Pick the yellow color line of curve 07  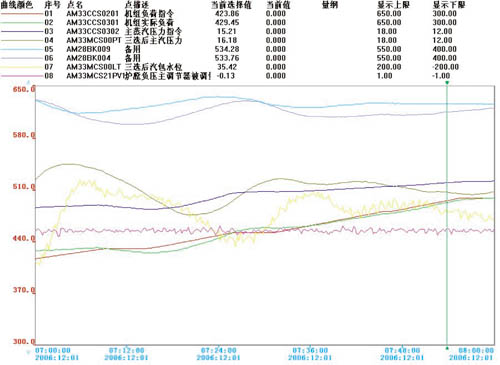click(x=22, y=67)
